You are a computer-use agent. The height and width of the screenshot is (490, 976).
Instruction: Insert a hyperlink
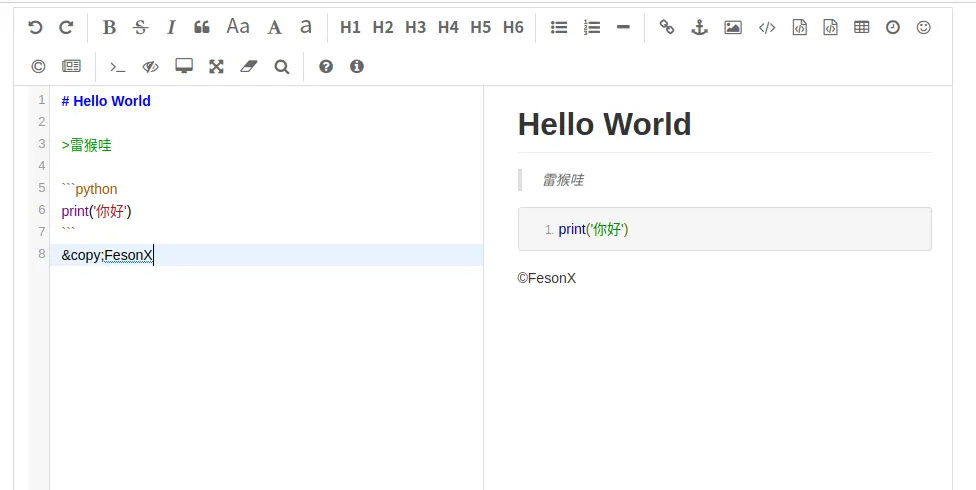pyautogui.click(x=667, y=27)
